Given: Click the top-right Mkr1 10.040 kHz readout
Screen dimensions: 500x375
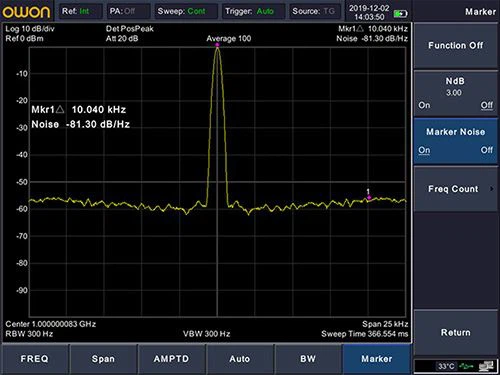Looking at the screenshot, I should (x=373, y=29).
